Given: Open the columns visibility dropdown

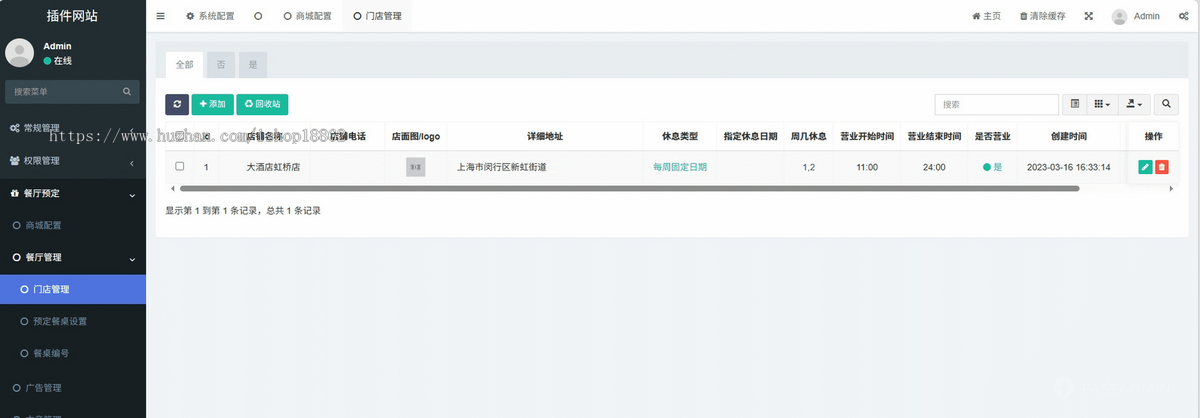Looking at the screenshot, I should point(1102,104).
